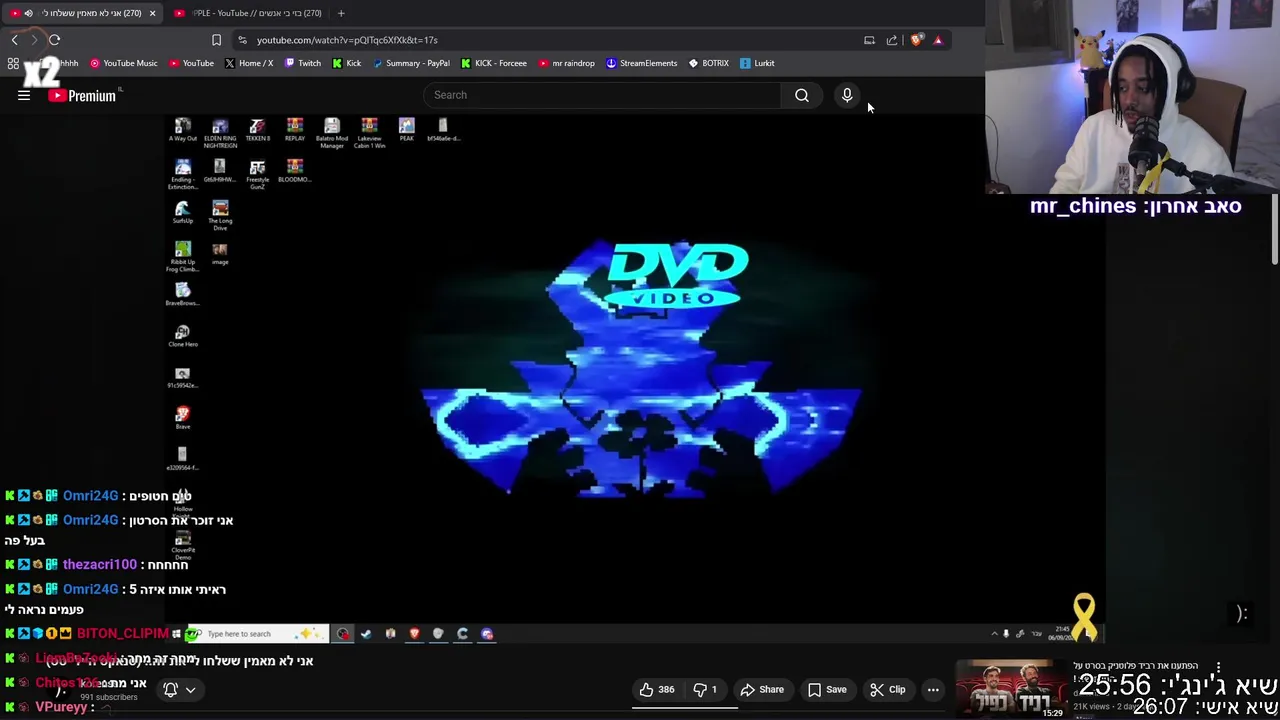Open the Brave Shields lion icon
The width and height of the screenshot is (1280, 720).
pyautogui.click(x=916, y=40)
